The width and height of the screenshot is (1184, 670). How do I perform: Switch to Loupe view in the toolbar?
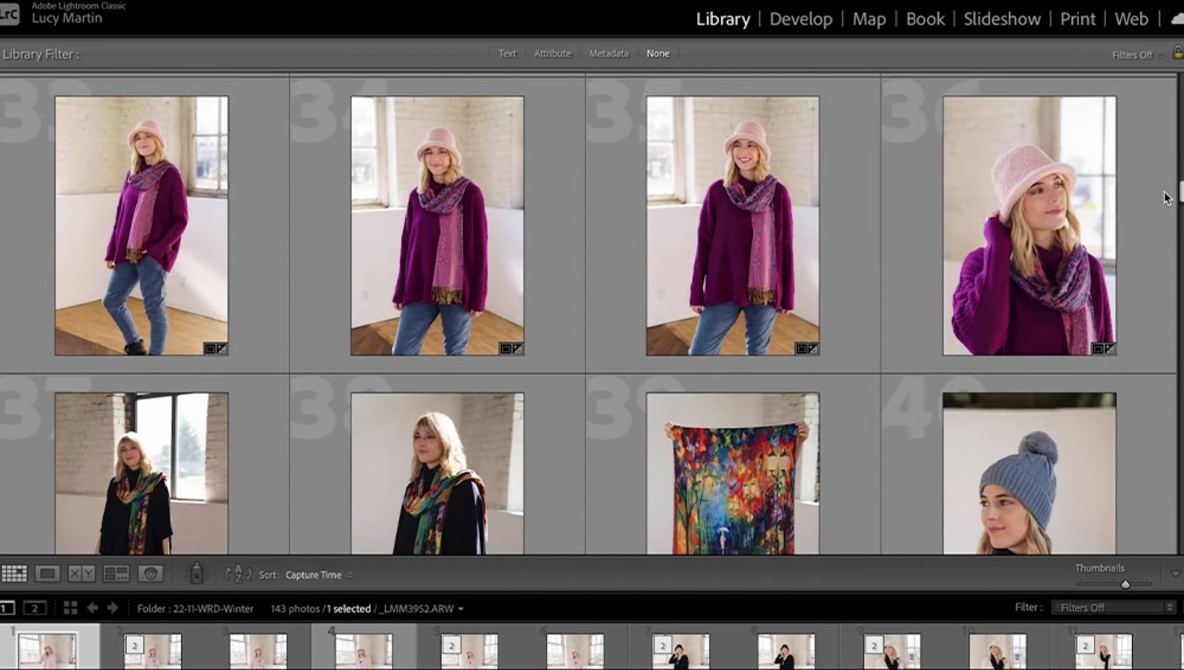click(x=47, y=574)
